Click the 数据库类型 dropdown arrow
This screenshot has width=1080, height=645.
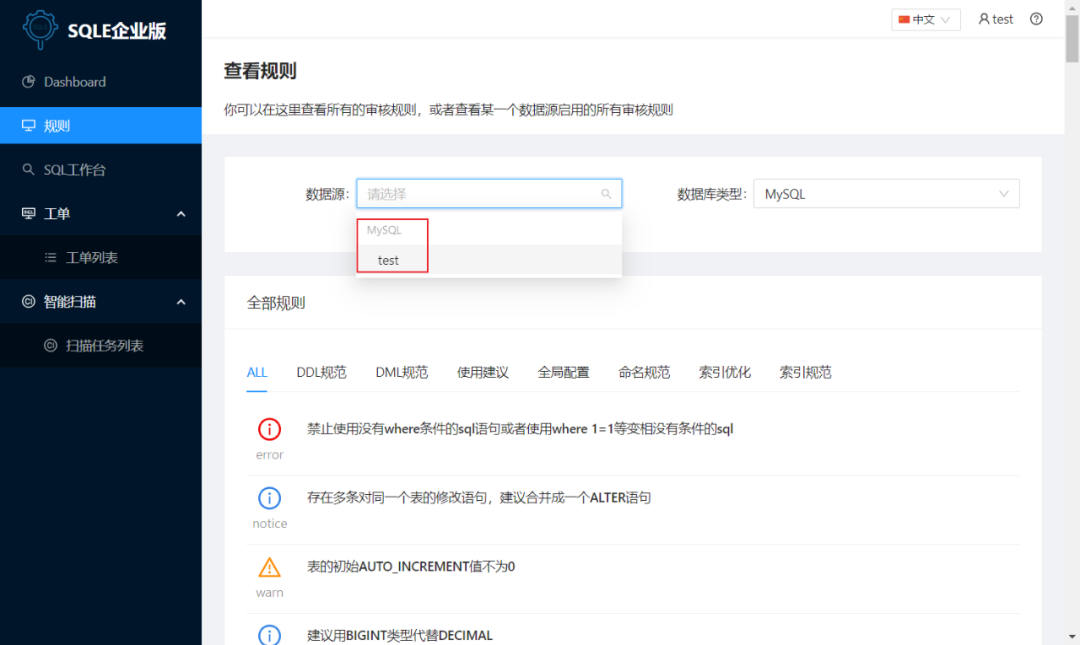(x=1004, y=194)
